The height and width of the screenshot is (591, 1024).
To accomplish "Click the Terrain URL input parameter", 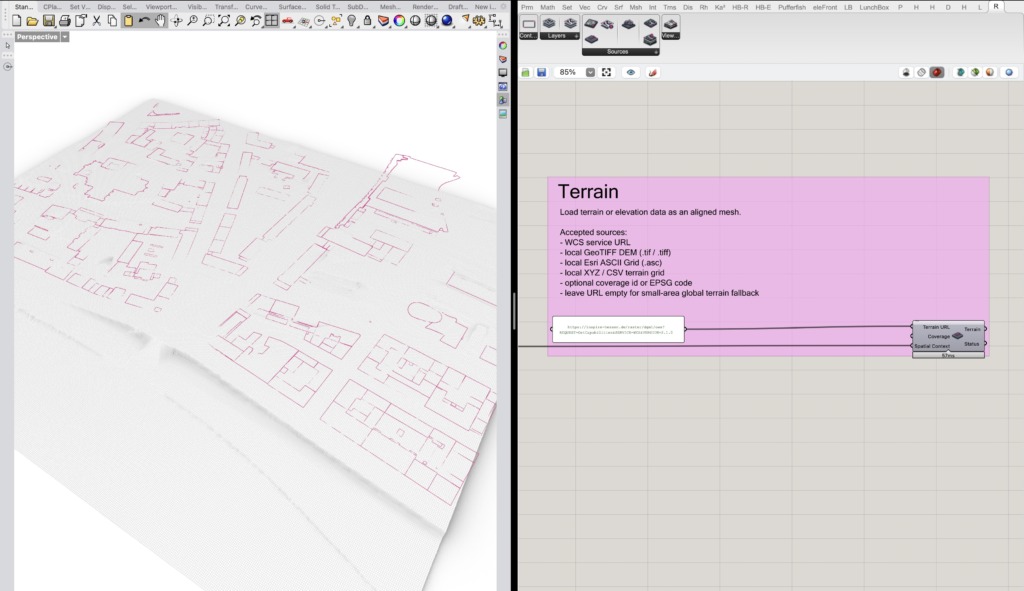I will (x=936, y=327).
